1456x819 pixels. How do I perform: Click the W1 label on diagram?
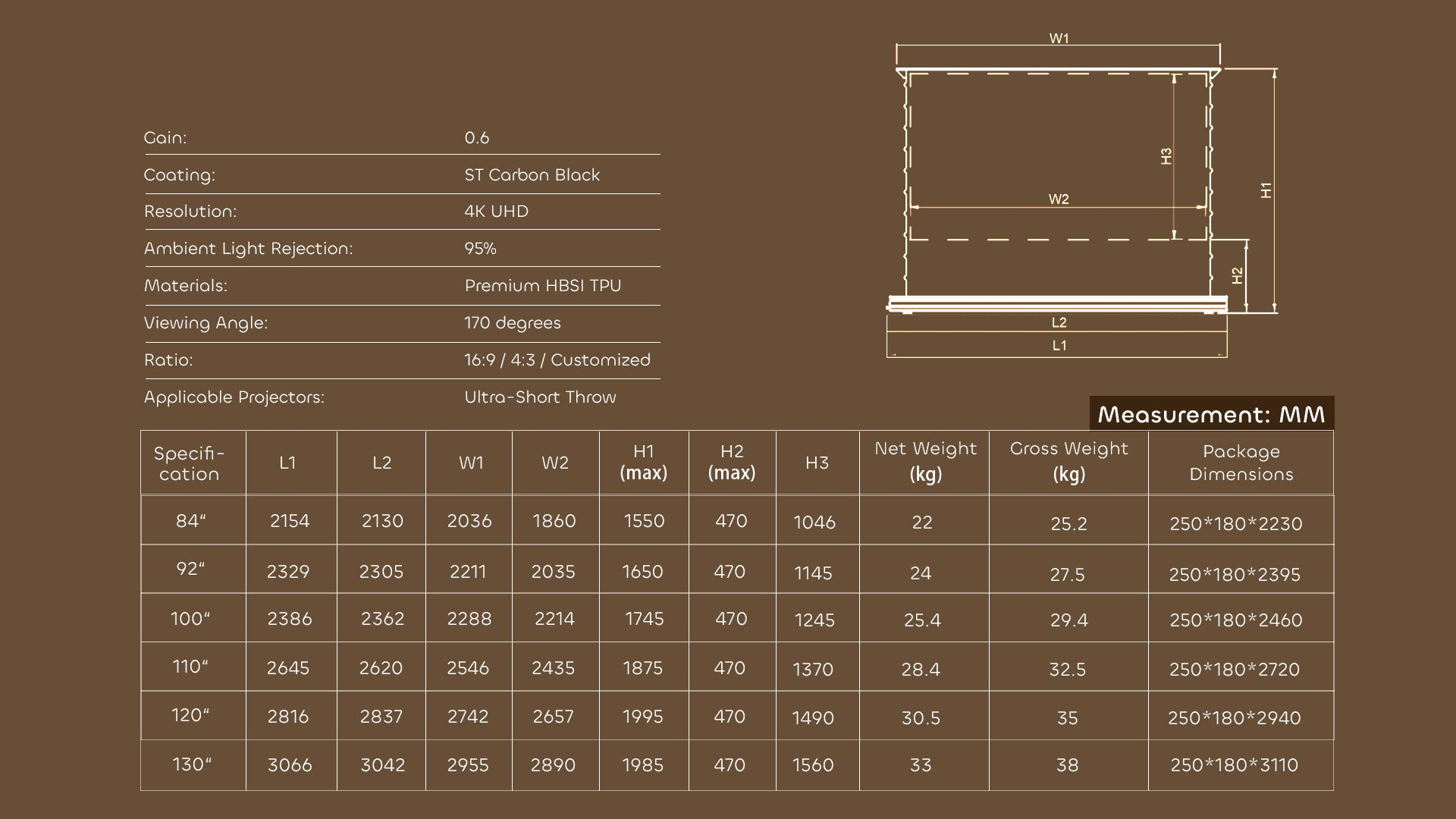tap(1059, 39)
